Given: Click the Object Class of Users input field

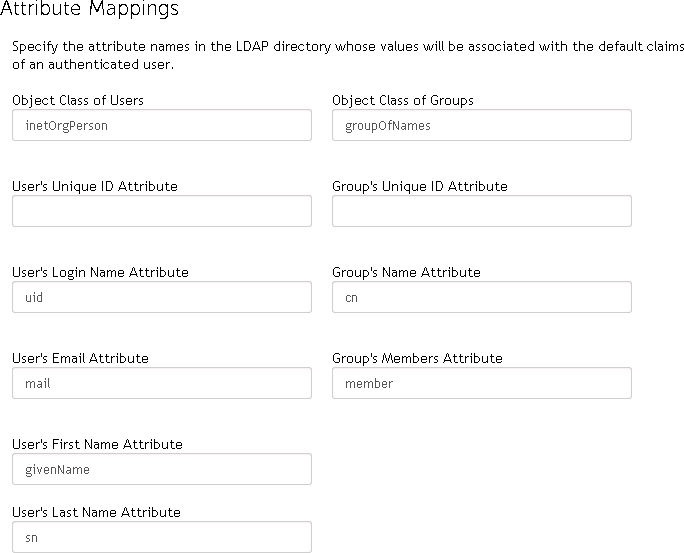Looking at the screenshot, I should 161,125.
